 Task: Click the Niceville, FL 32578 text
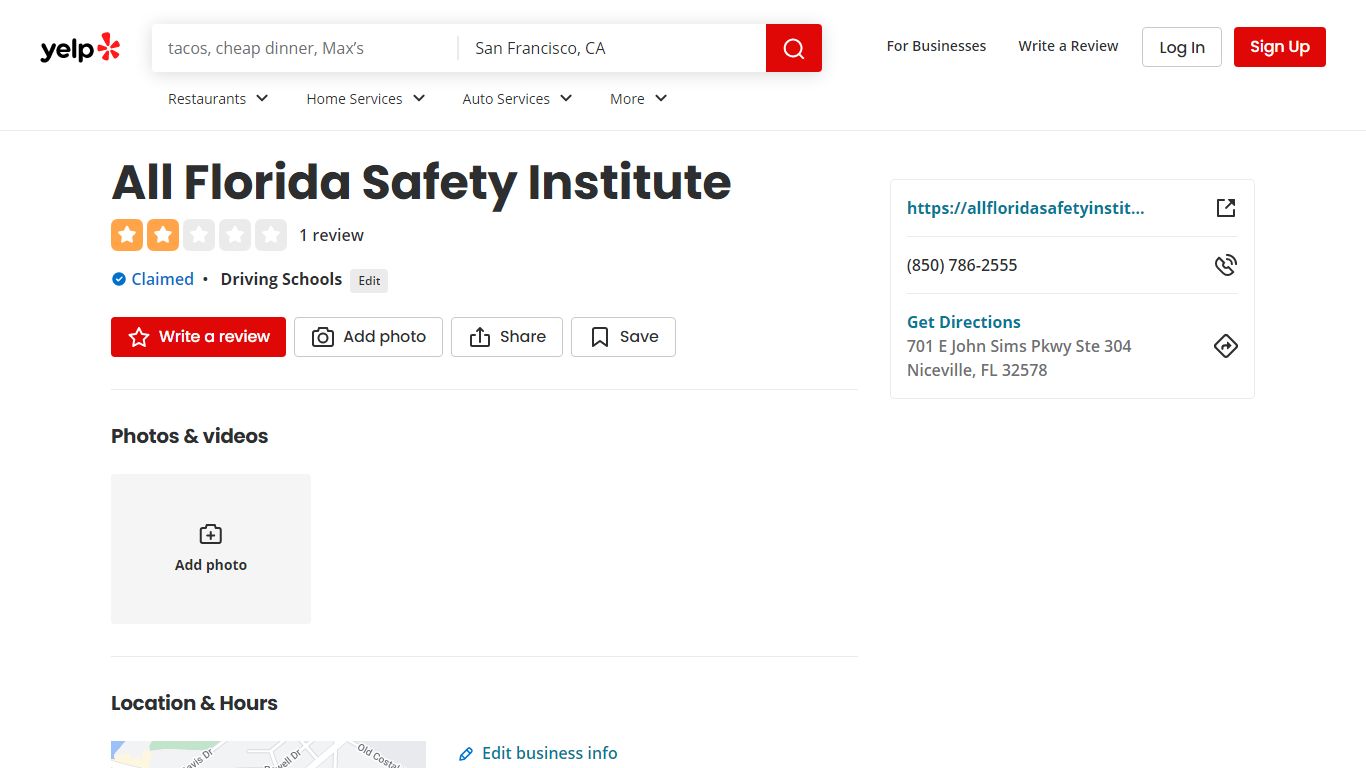pyautogui.click(x=977, y=370)
